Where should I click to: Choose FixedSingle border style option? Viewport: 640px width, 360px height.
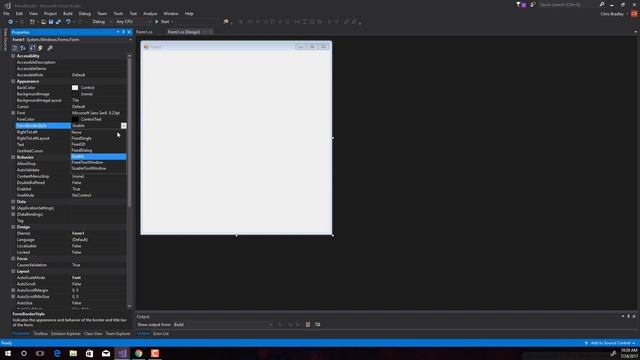pyautogui.click(x=98, y=138)
